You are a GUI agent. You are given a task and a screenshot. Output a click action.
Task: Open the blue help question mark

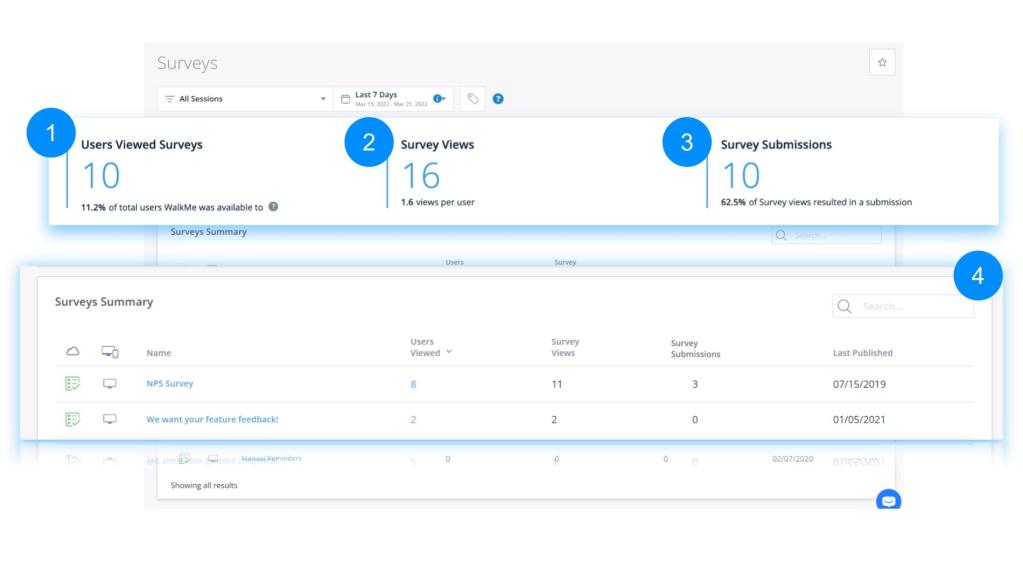[498, 99]
